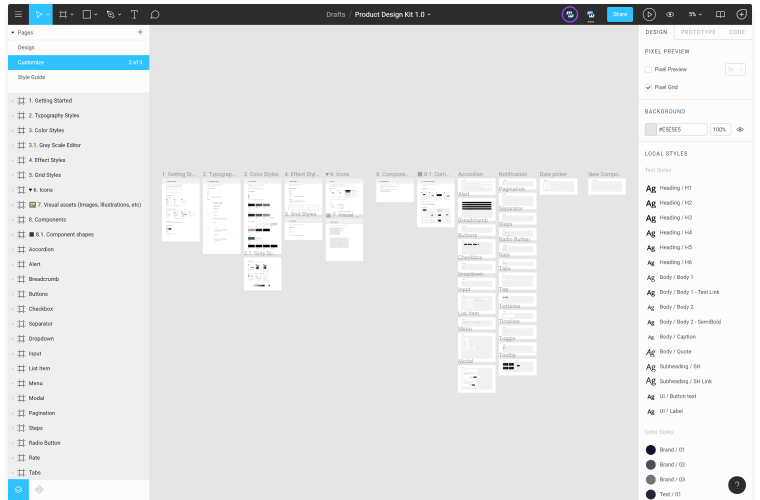760x500 pixels.
Task: Click frame icon of Buttons layer
Action: [21, 294]
